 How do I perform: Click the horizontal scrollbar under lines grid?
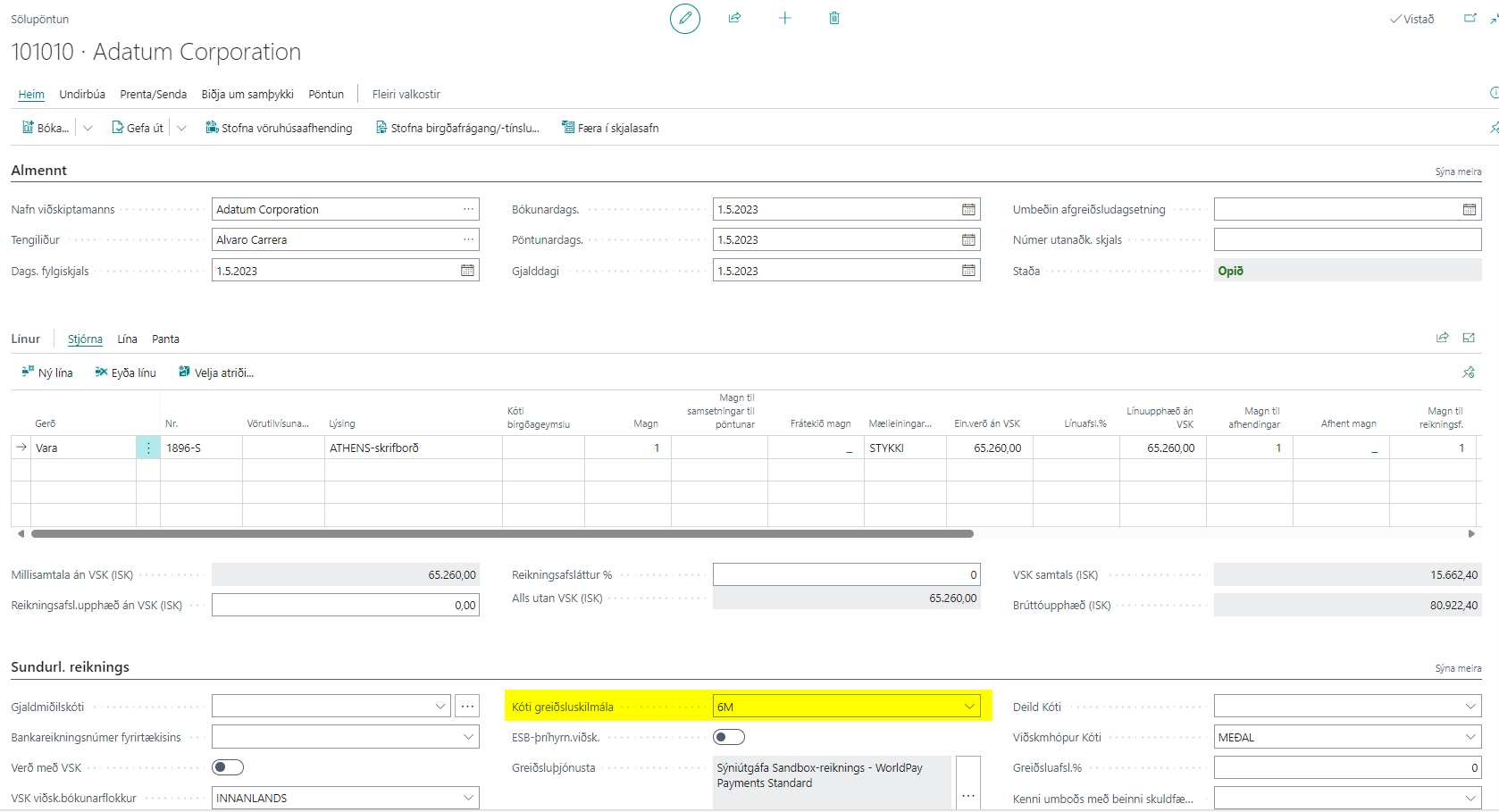502,534
